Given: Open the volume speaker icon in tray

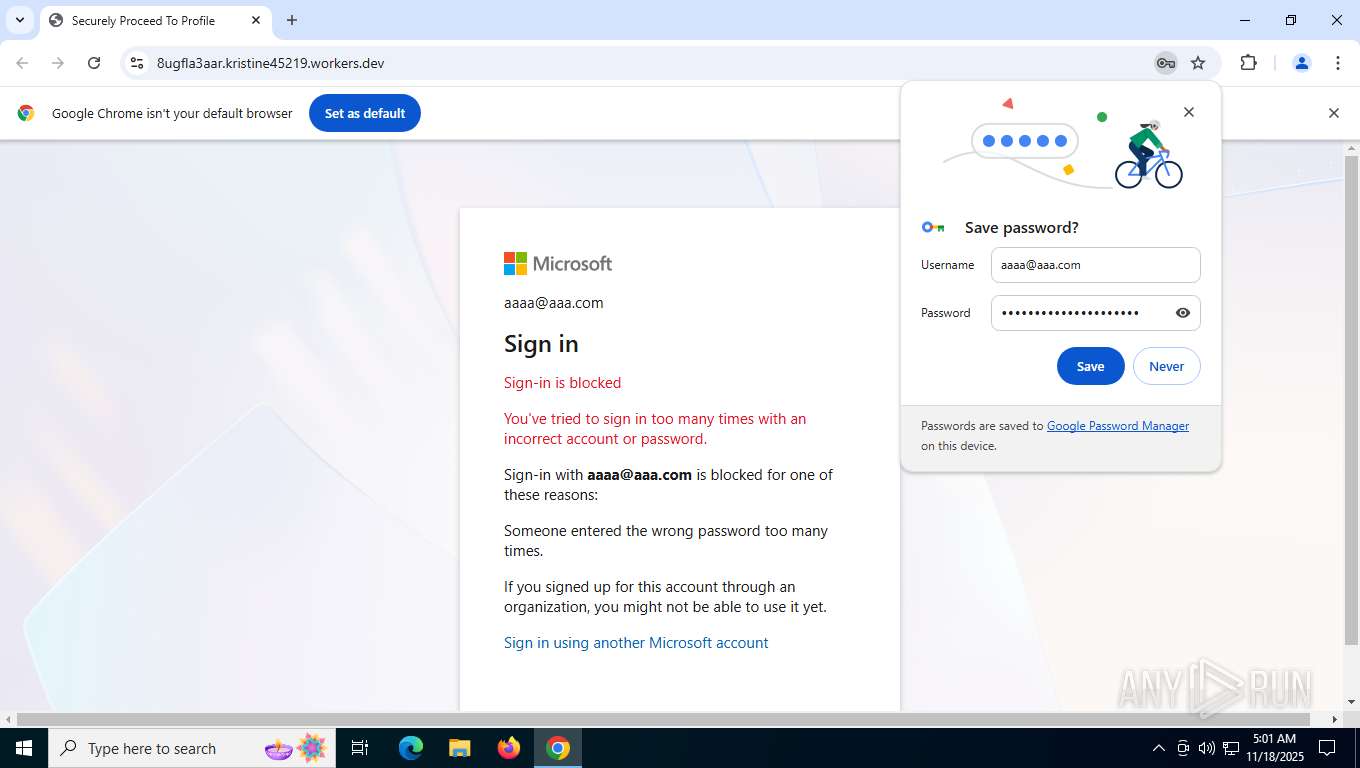Looking at the screenshot, I should tap(1206, 748).
